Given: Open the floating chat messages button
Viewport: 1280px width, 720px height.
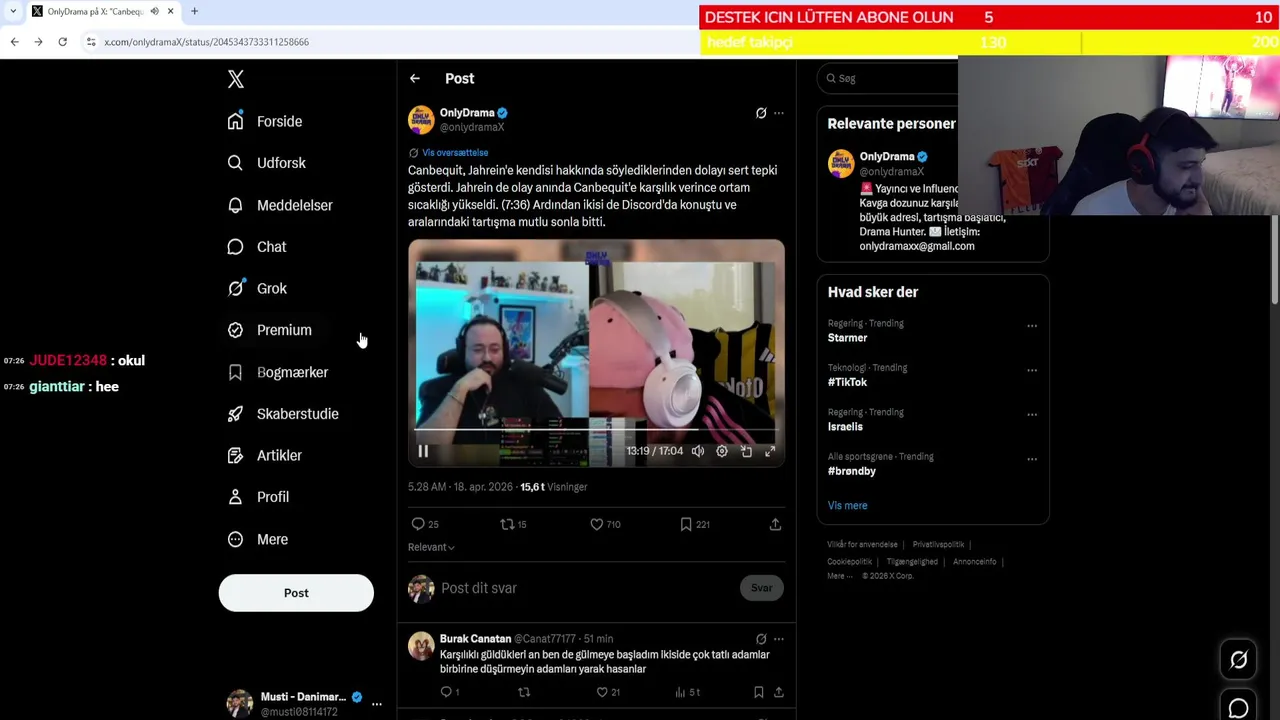Looking at the screenshot, I should (1239, 708).
